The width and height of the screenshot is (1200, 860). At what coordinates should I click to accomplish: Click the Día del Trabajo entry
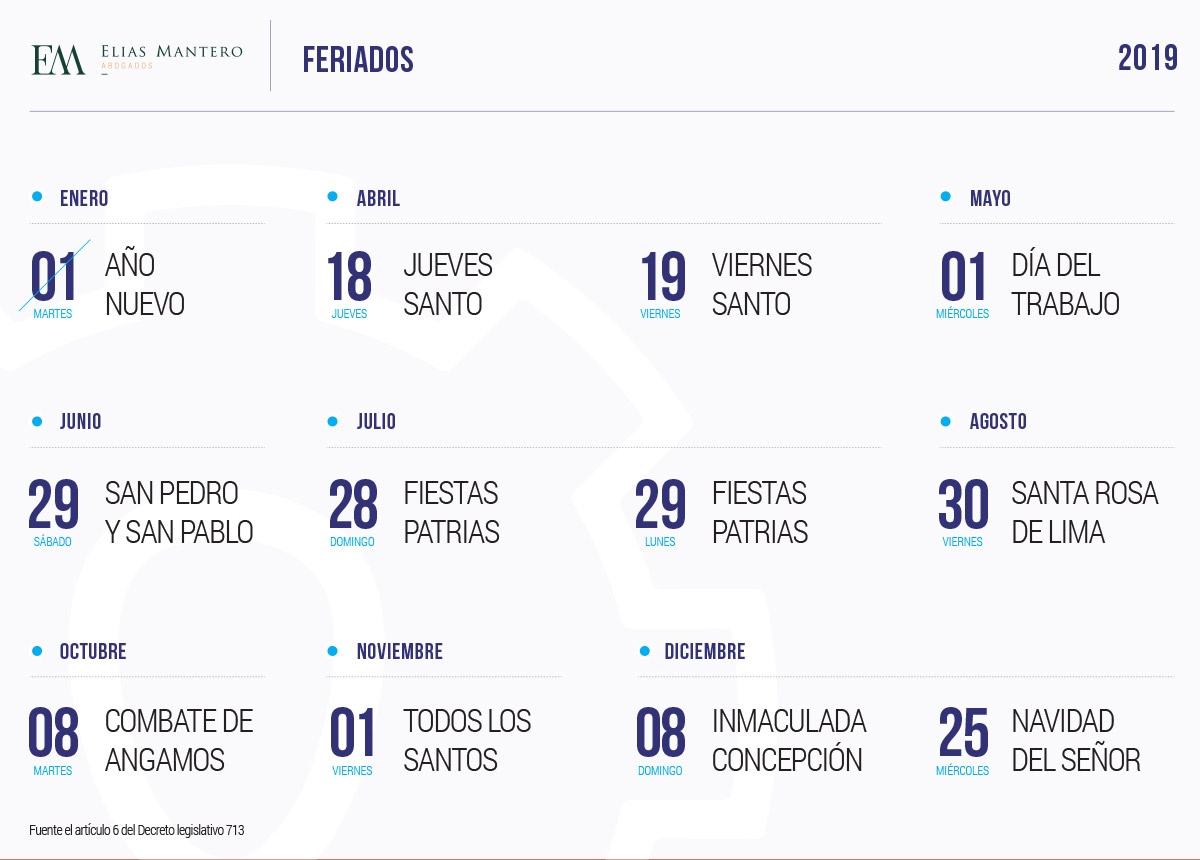coord(1028,284)
